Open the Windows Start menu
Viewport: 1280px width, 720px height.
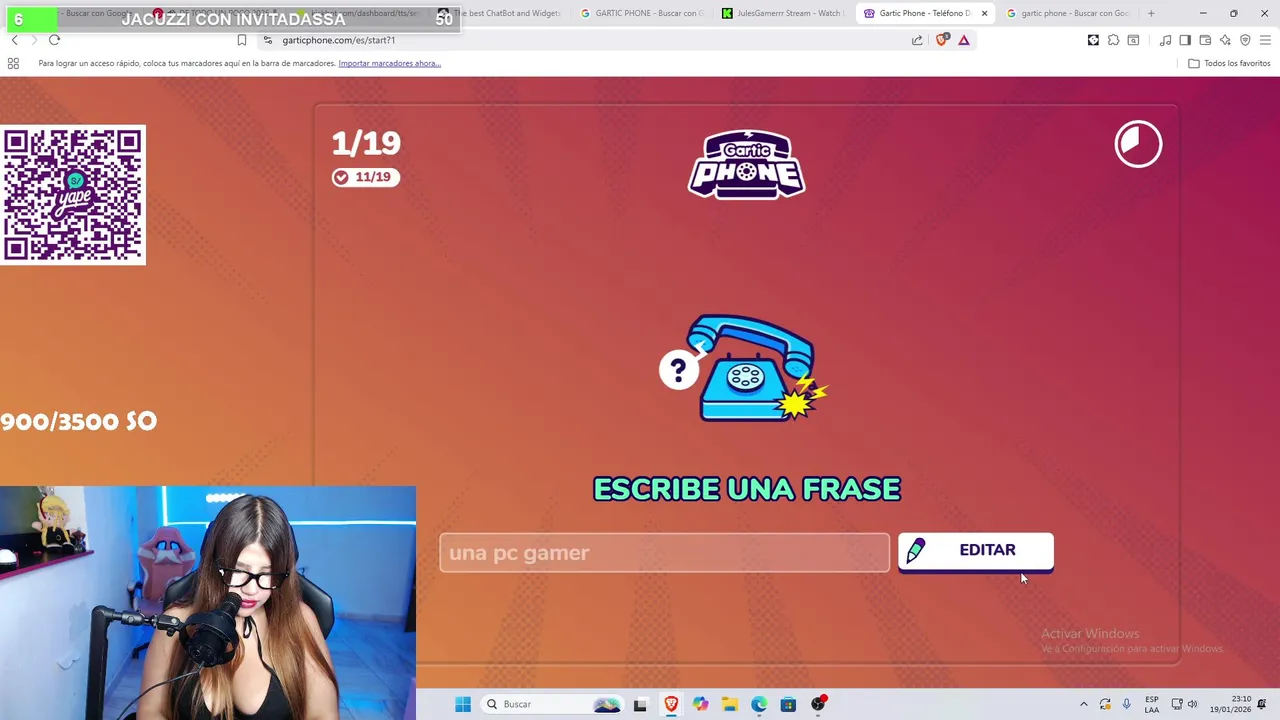click(x=462, y=704)
